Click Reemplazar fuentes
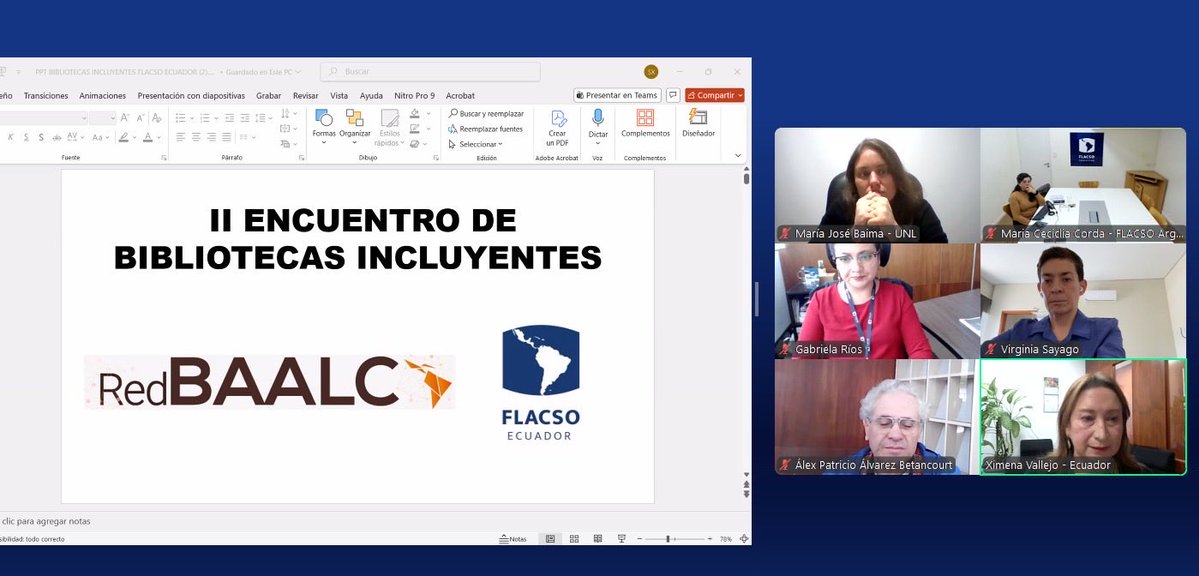This screenshot has width=1199, height=576. click(486, 129)
